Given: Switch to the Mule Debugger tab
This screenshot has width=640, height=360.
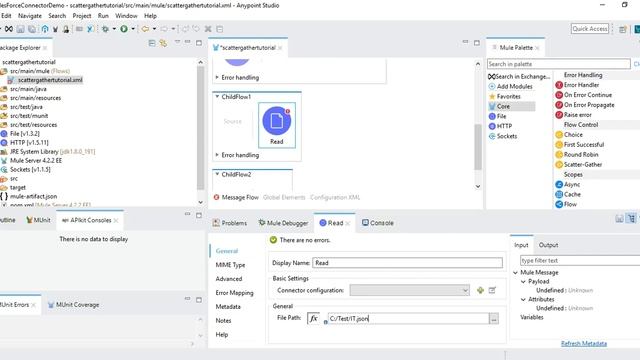Looking at the screenshot, I should 283,223.
